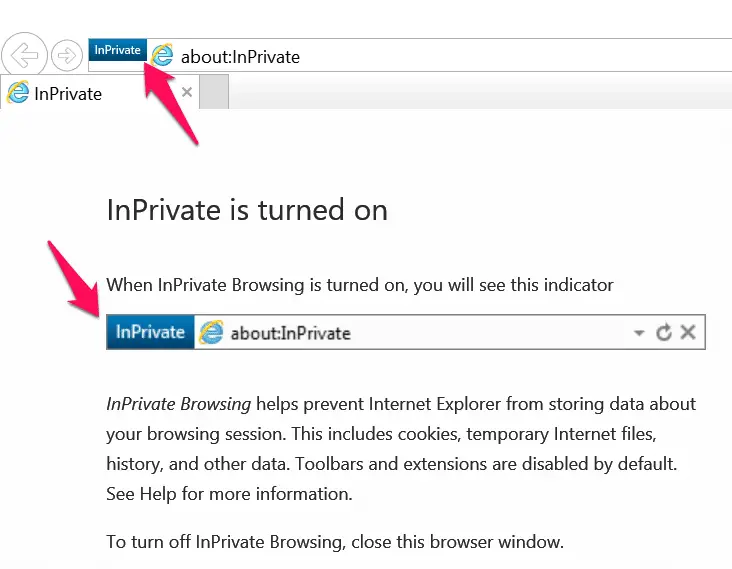Click the dropdown arrow in the example indicator image
The image size is (732, 569).
(x=639, y=333)
